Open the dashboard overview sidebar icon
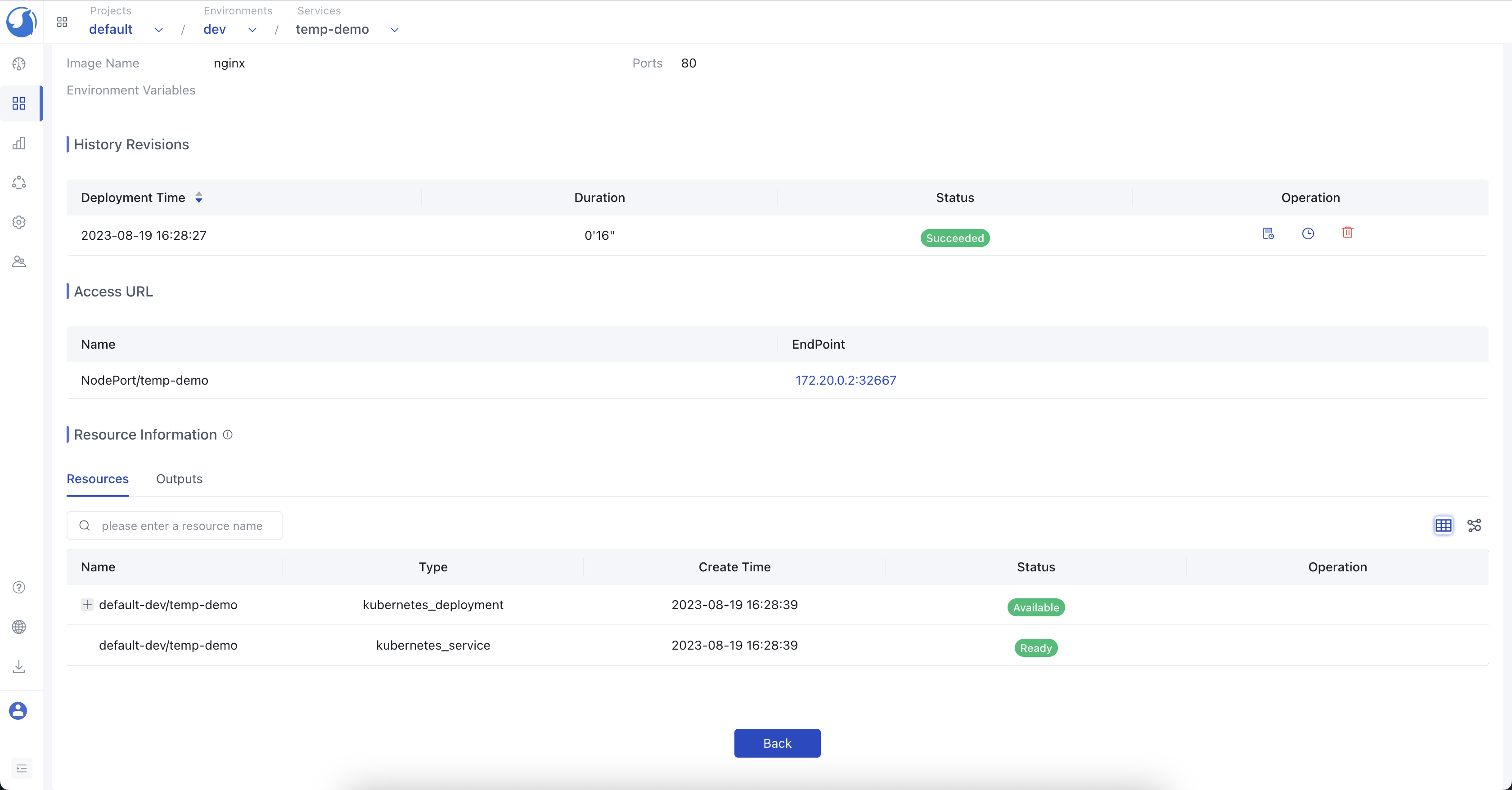This screenshot has width=1512, height=790. coord(19,64)
